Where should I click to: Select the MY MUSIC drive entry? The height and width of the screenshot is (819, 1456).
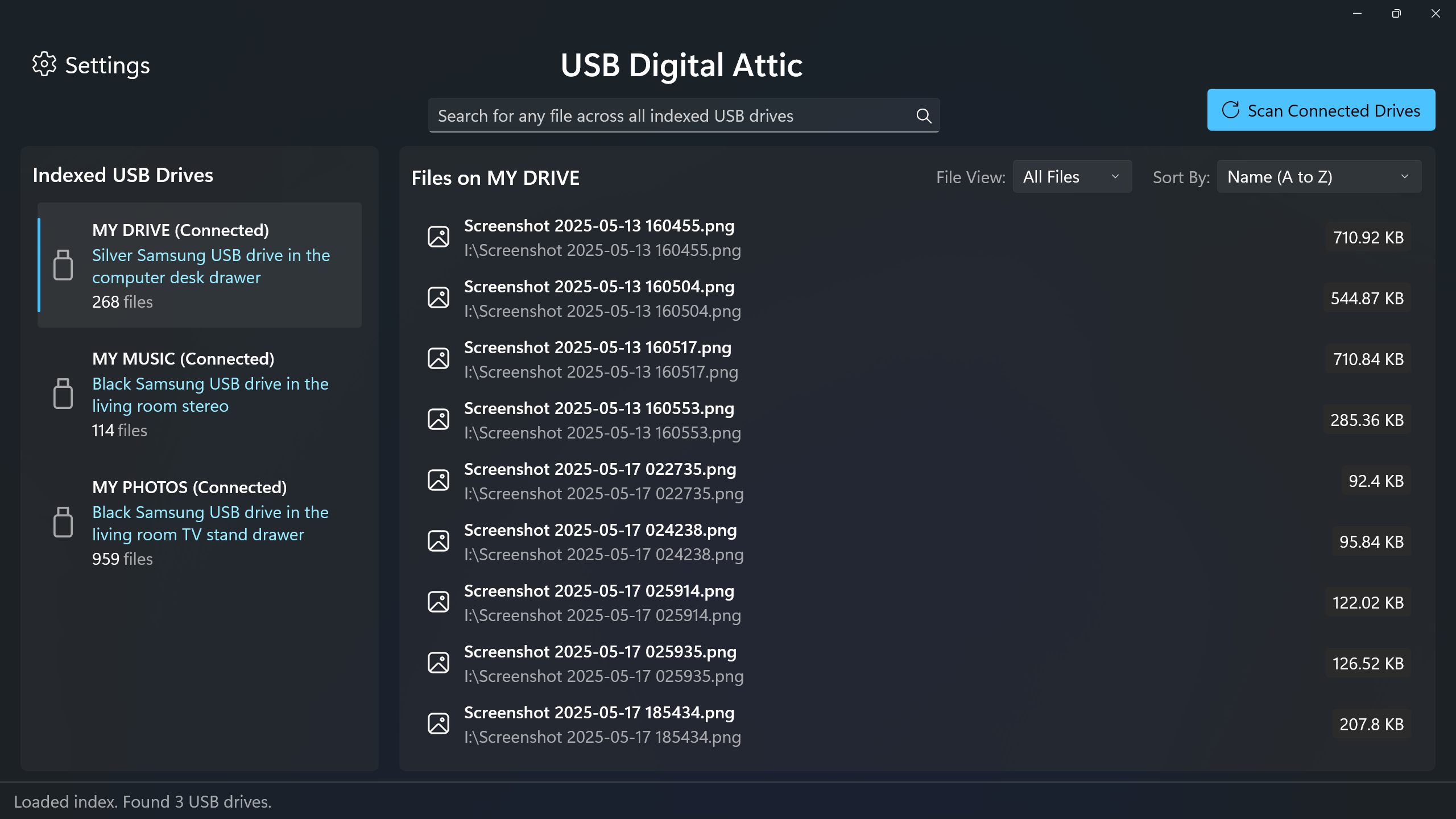199,394
